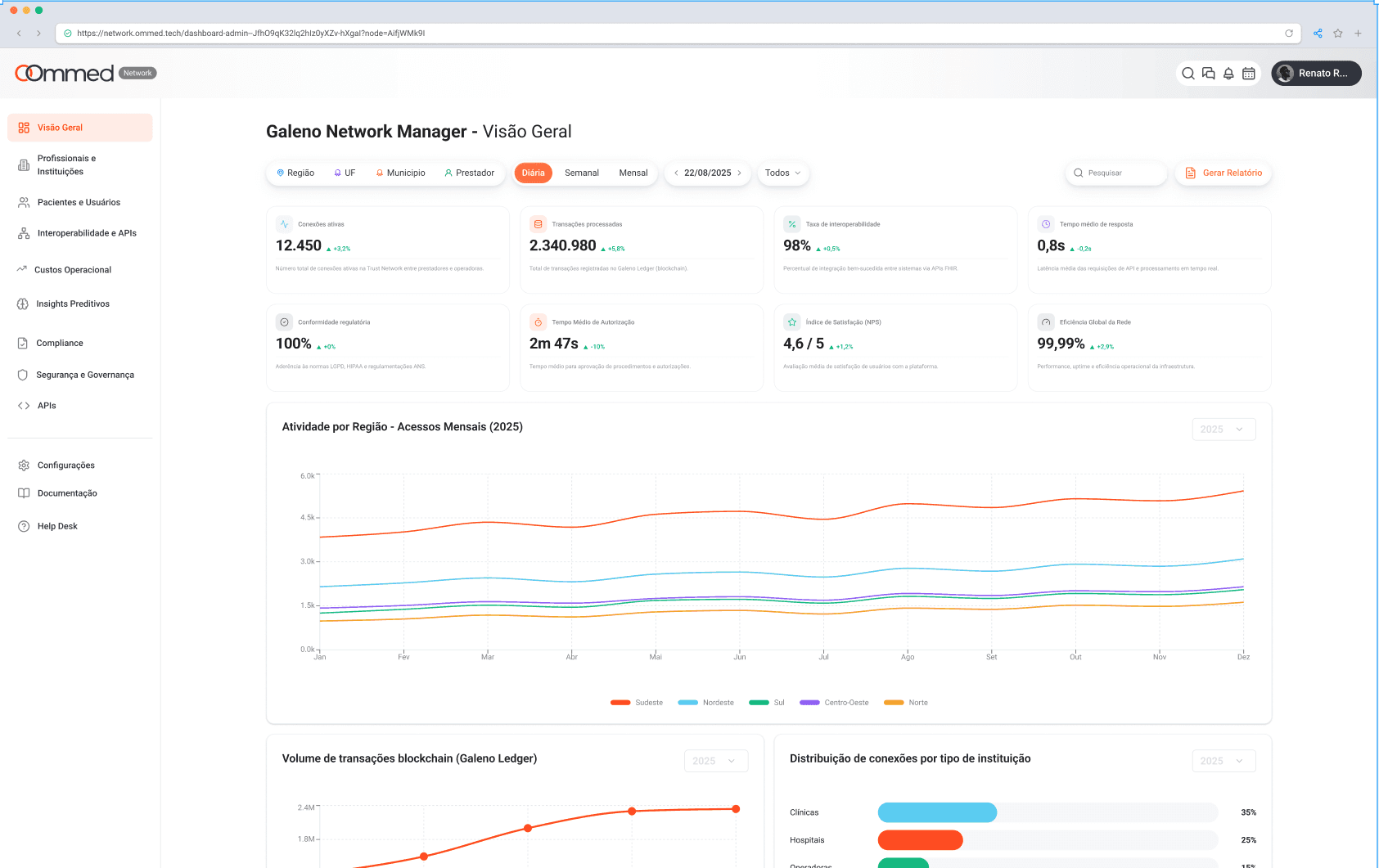Click the Eficiência Global da Rede gauge icon
The image size is (1379, 868).
[1046, 322]
